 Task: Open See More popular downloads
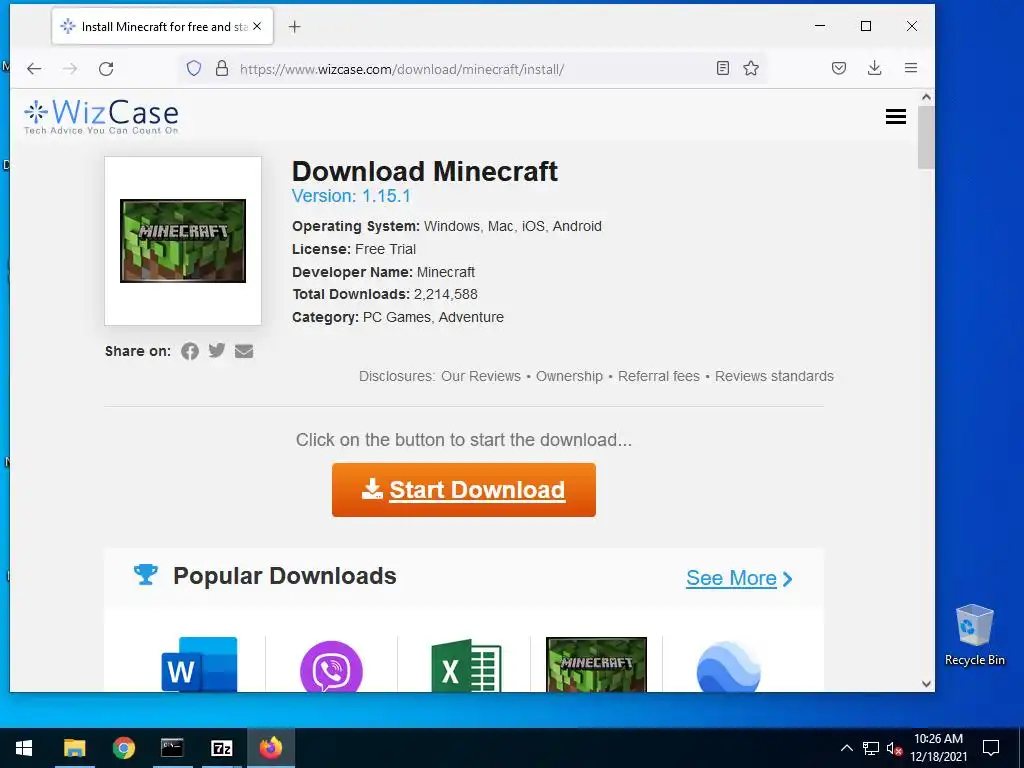coord(739,579)
